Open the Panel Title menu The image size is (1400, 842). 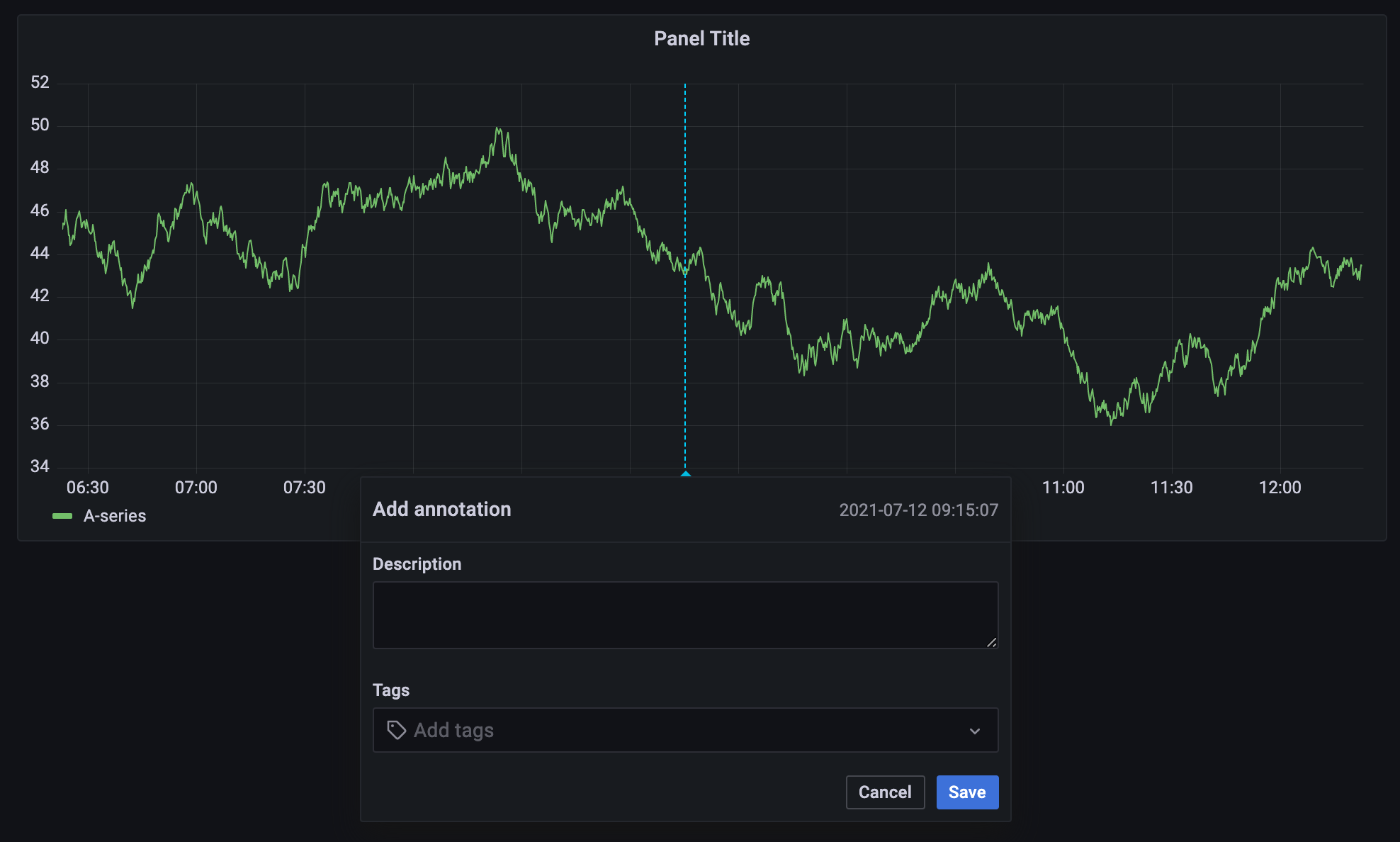[x=701, y=38]
